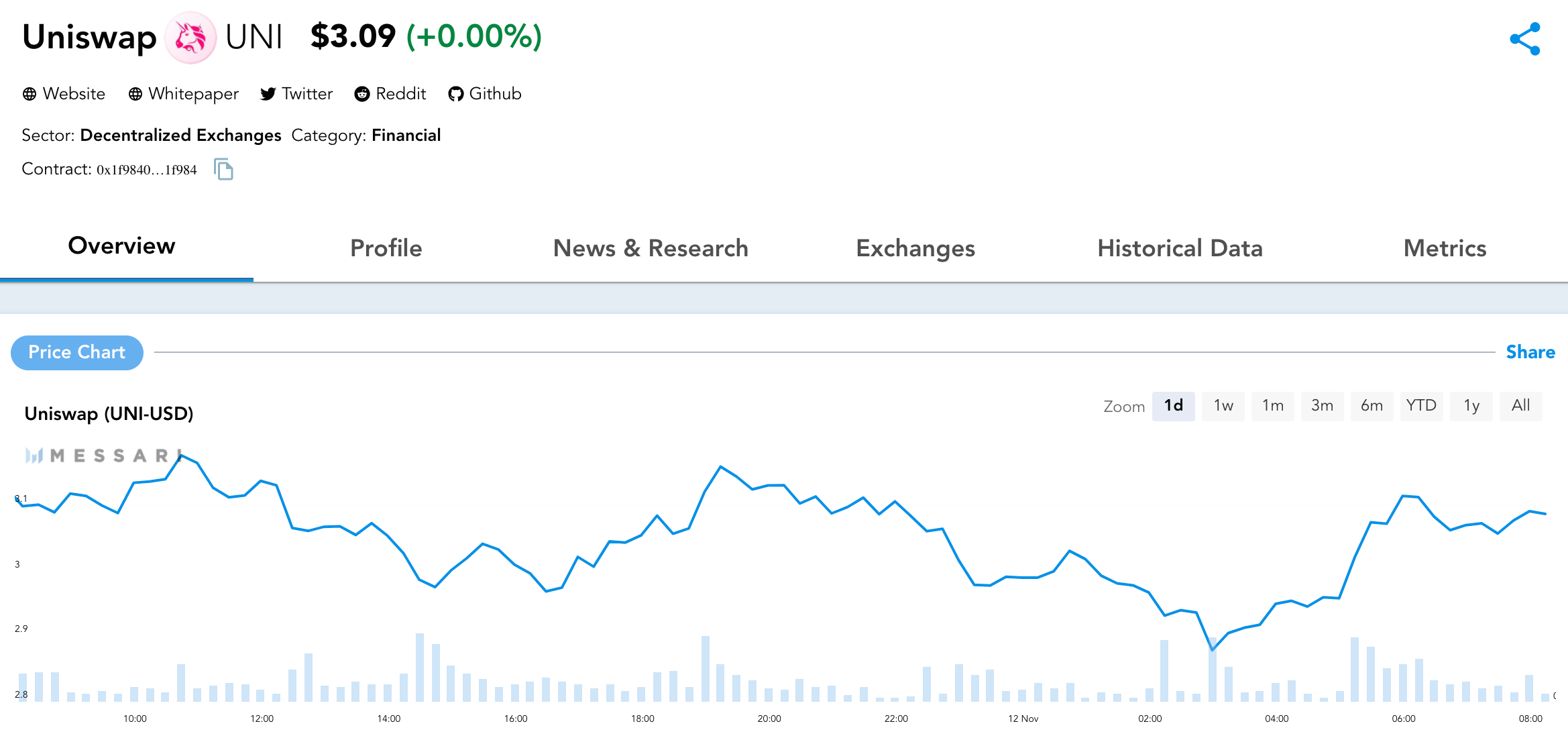The image size is (1568, 742).
Task: Choose the All zoom range
Action: click(1520, 406)
